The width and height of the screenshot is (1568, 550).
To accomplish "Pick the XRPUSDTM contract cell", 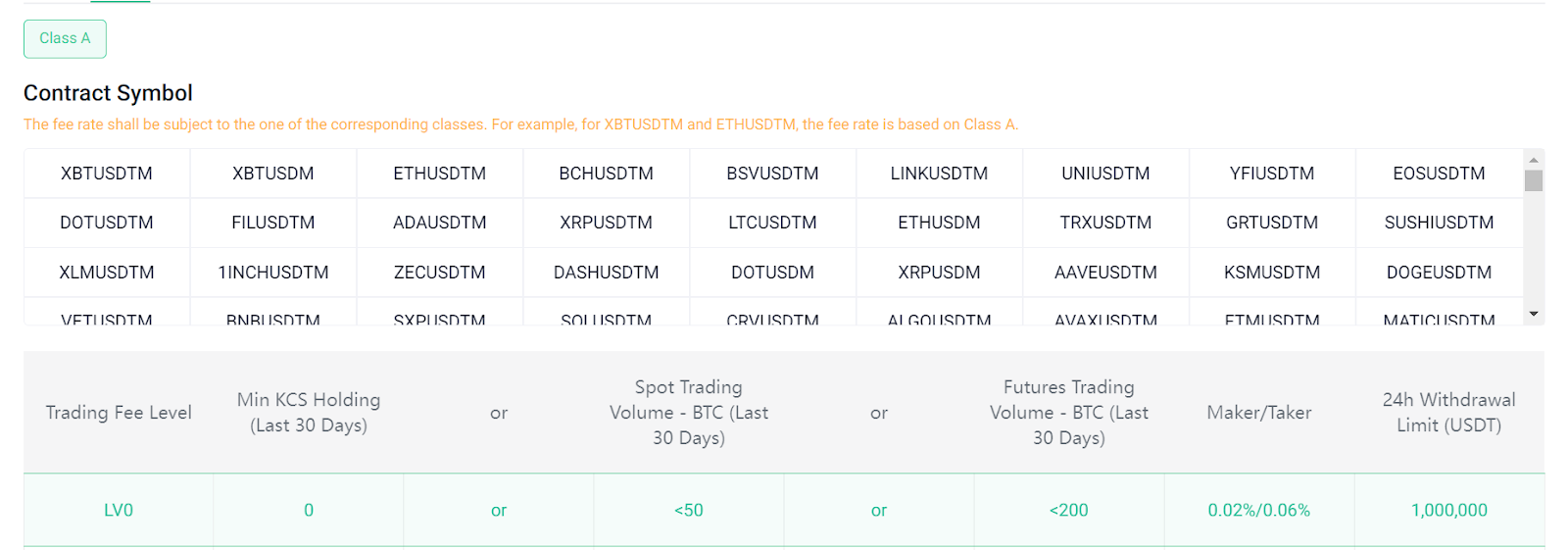I will [607, 223].
